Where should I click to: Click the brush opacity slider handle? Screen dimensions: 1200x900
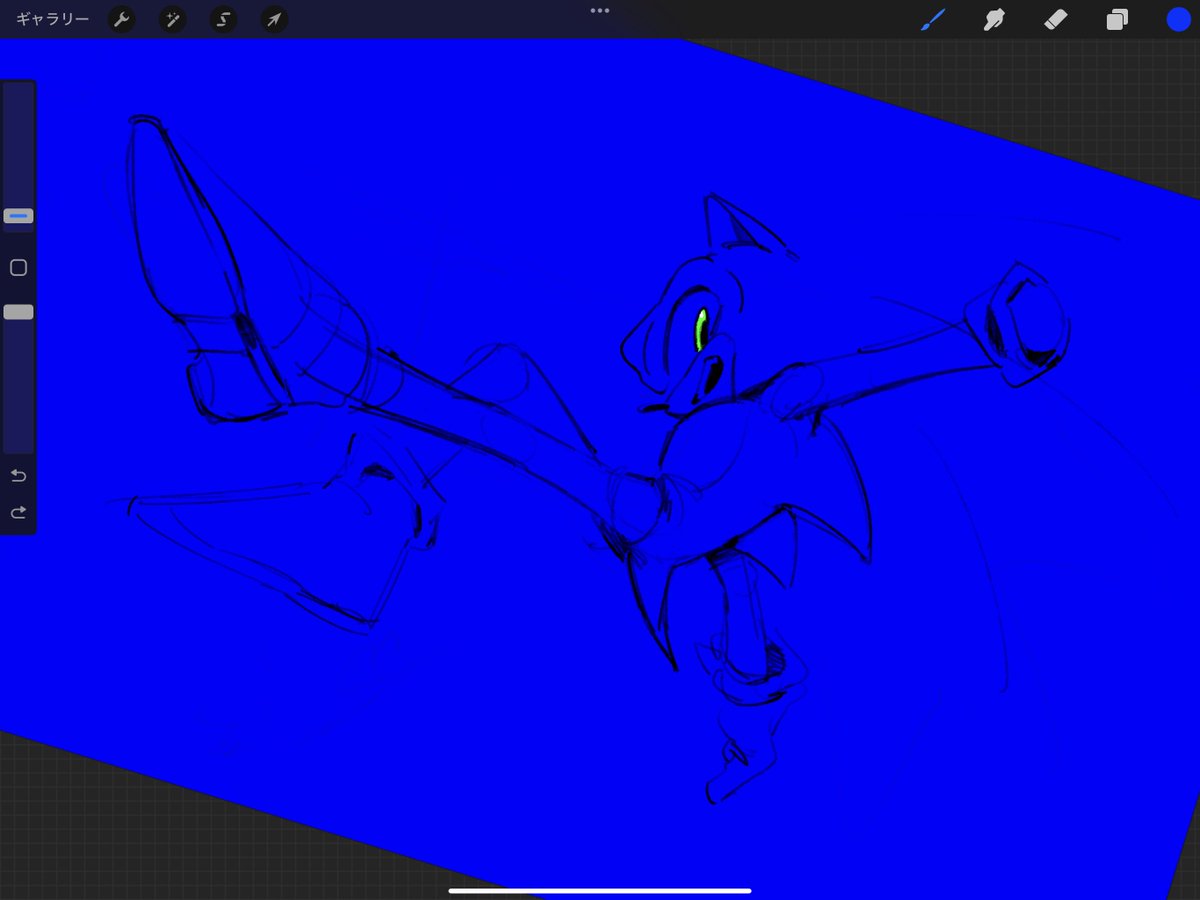coord(18,313)
